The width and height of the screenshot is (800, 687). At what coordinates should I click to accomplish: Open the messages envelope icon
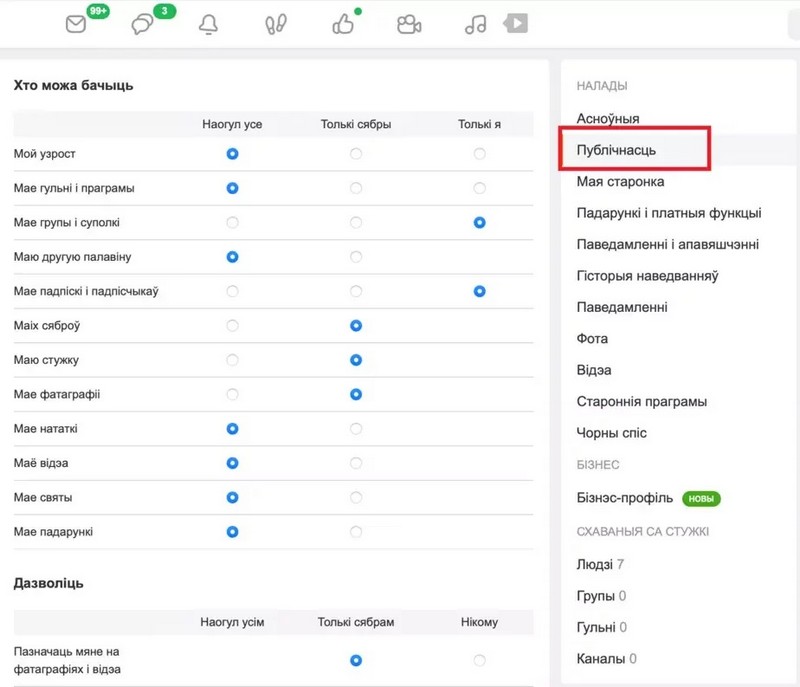pos(77,25)
